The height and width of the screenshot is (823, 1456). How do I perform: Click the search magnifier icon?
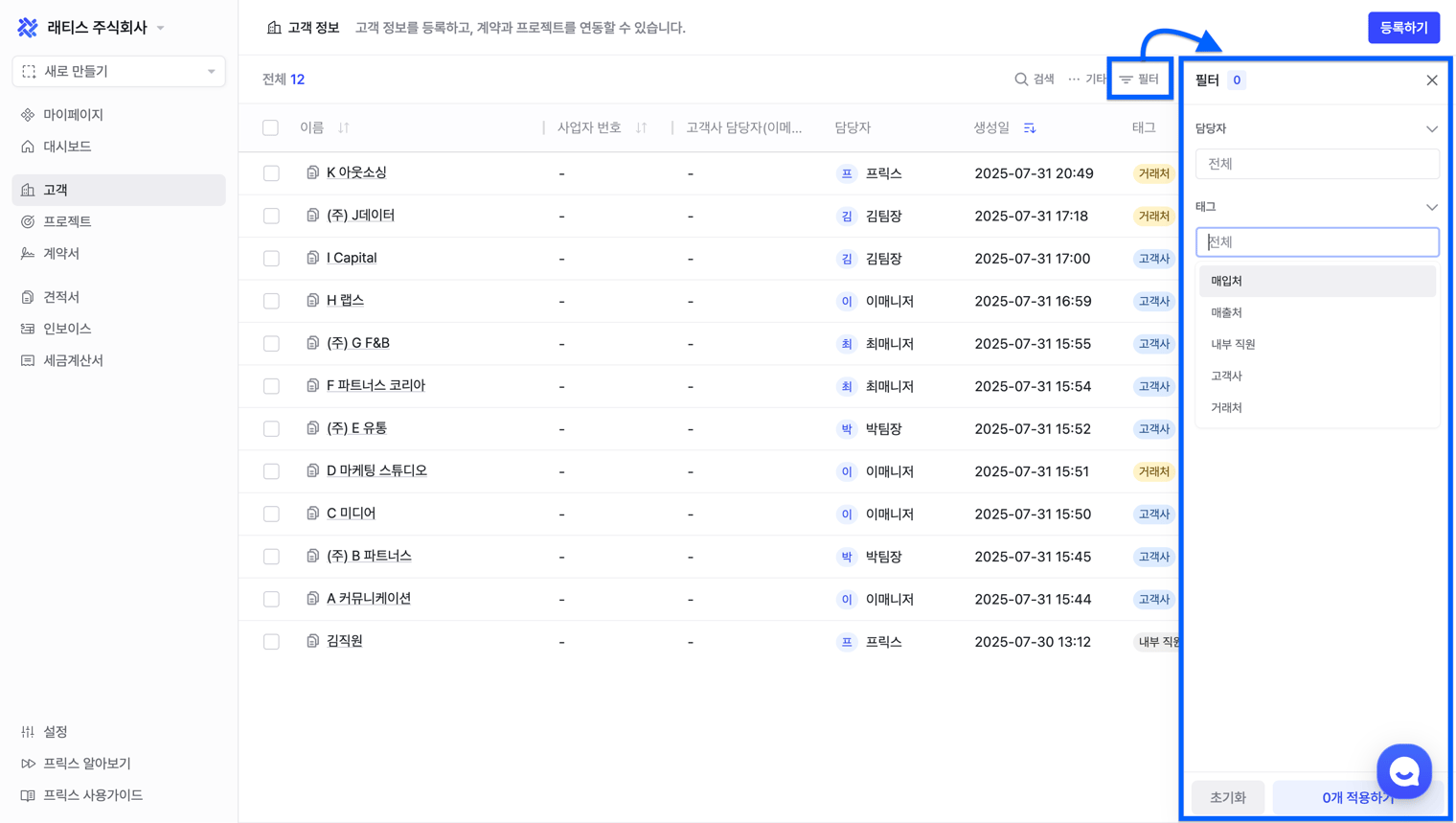(1021, 80)
